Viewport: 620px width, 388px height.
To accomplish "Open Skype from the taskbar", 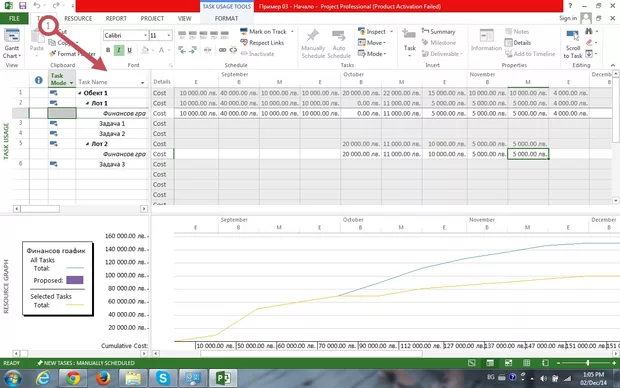I will 163,378.
